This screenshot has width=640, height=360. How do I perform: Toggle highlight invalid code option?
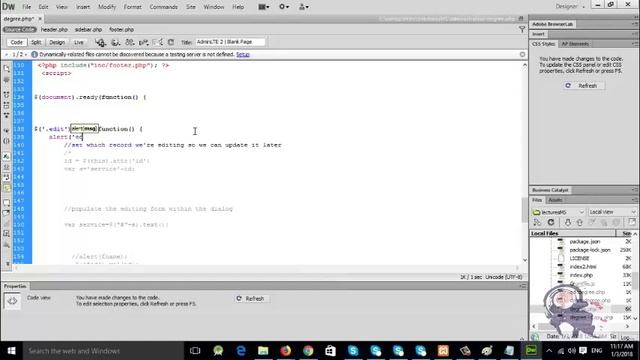tap(6, 167)
